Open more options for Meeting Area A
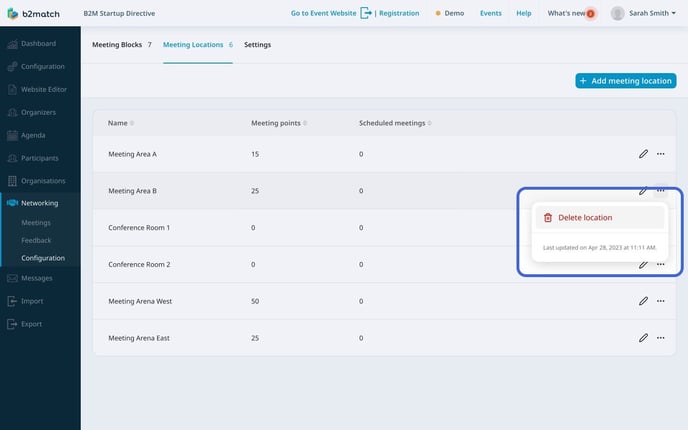 [660, 154]
